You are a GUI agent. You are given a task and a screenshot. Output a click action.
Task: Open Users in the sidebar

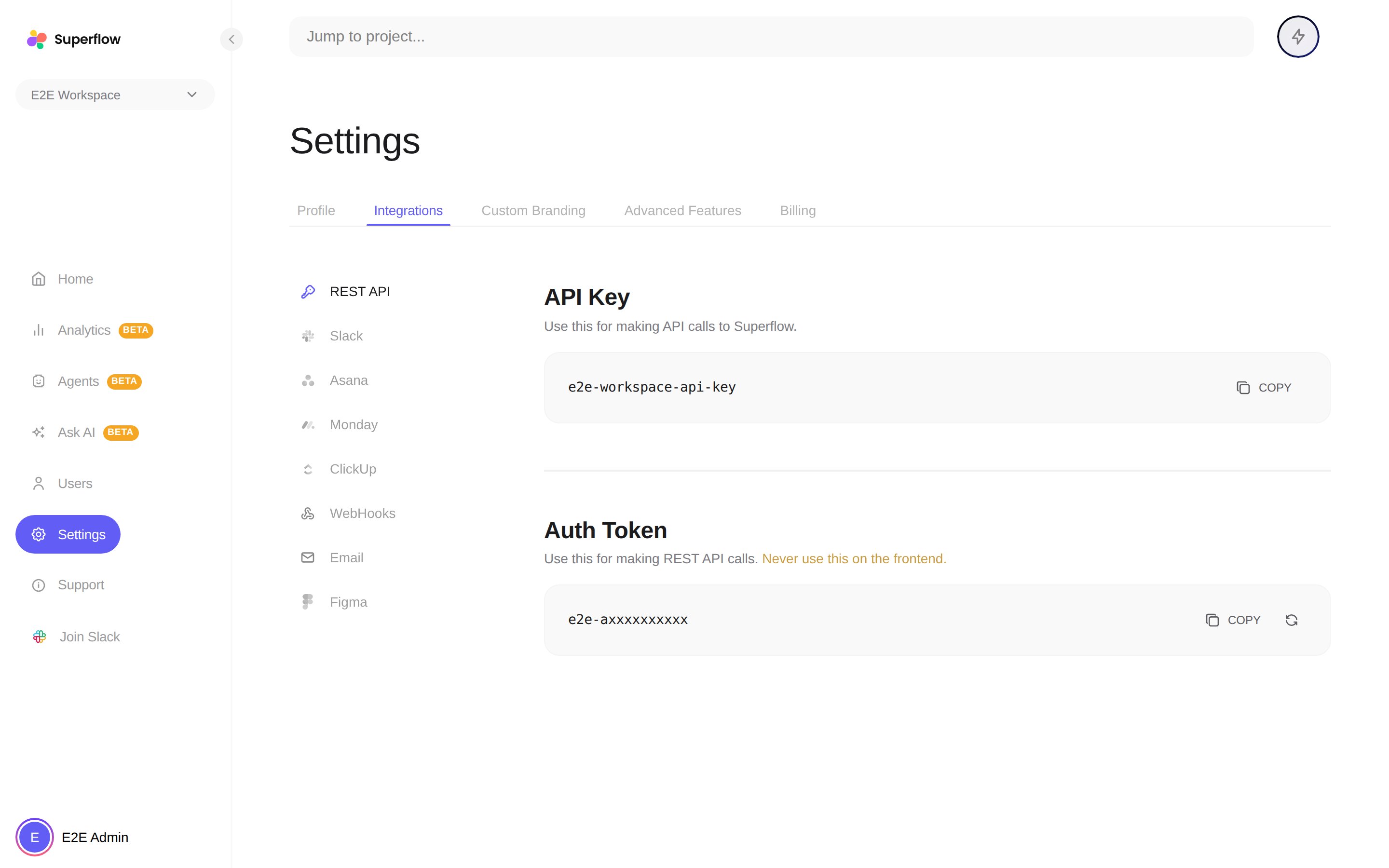[62, 483]
